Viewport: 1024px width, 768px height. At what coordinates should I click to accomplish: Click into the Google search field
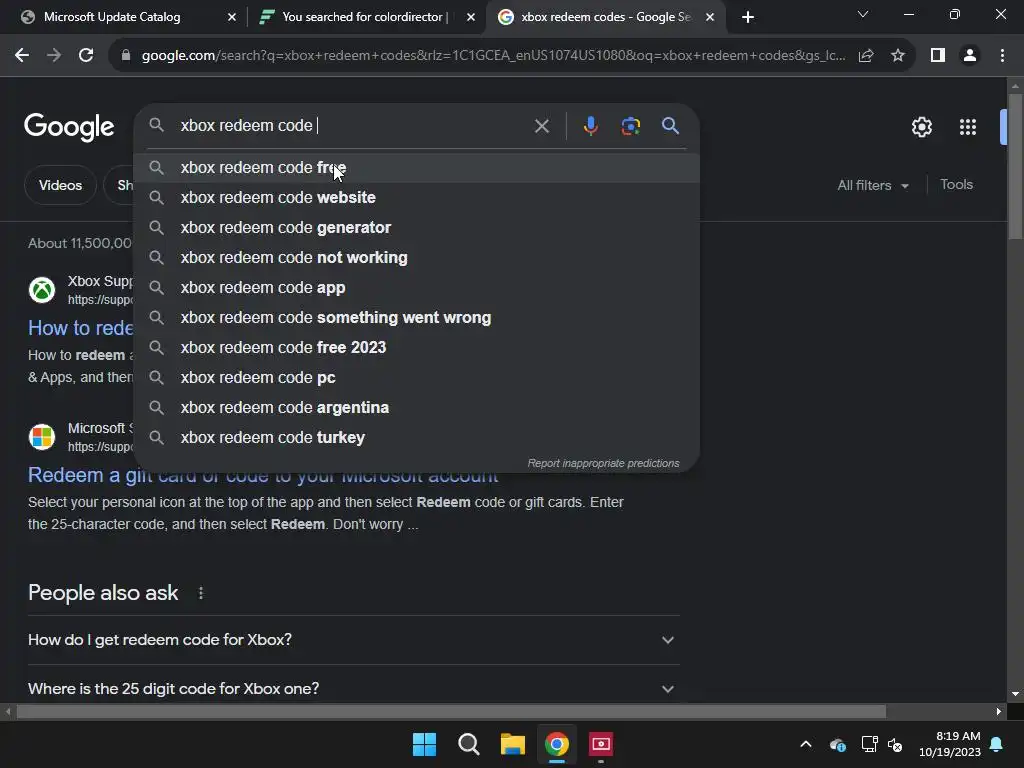[353, 125]
